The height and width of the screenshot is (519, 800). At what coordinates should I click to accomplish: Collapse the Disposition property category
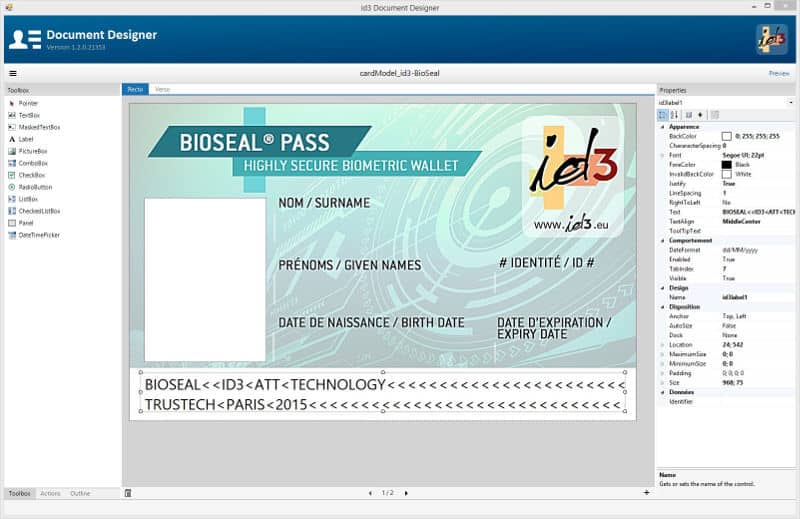pyautogui.click(x=663, y=307)
